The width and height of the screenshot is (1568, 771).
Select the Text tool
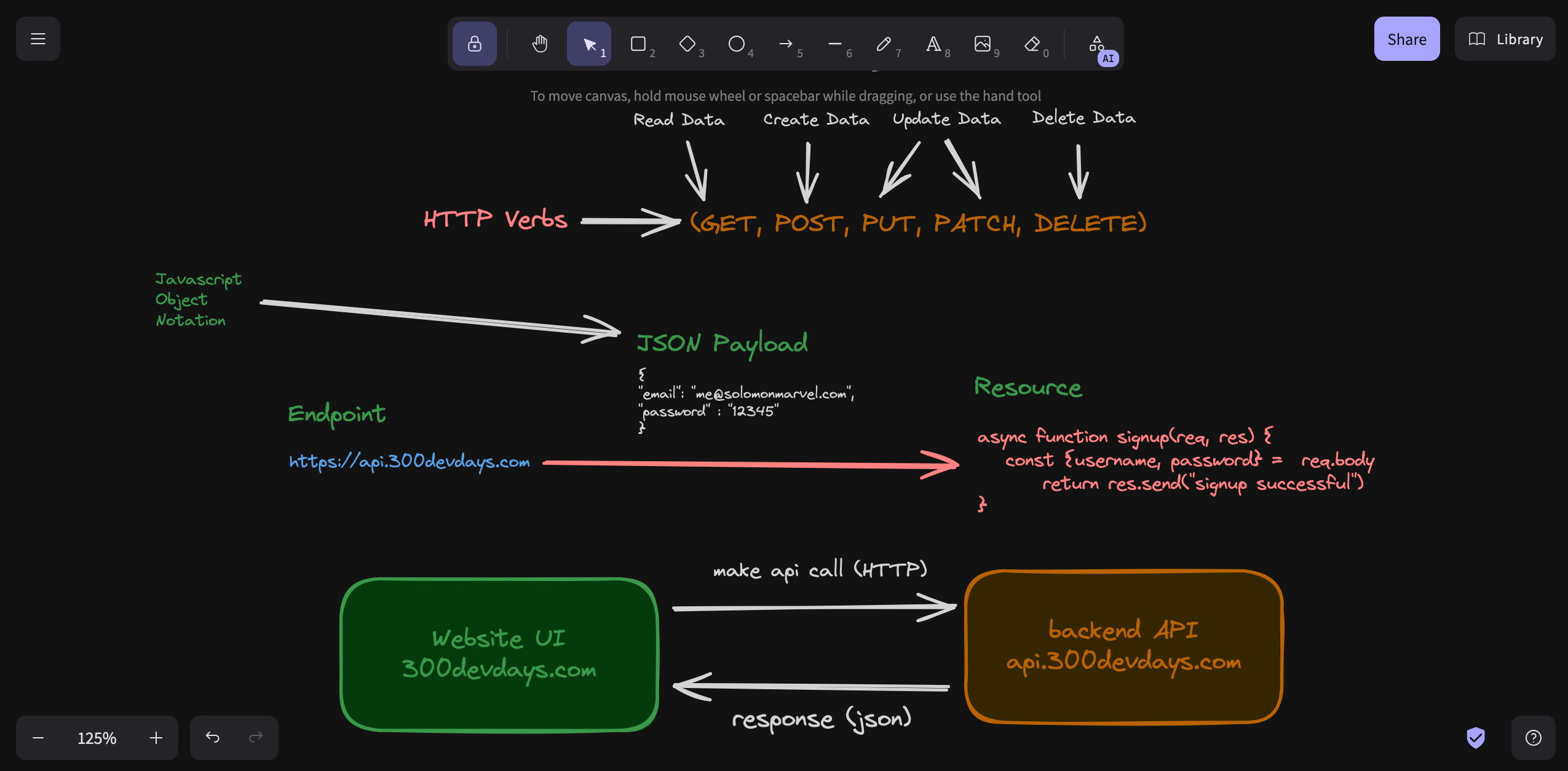[x=933, y=44]
